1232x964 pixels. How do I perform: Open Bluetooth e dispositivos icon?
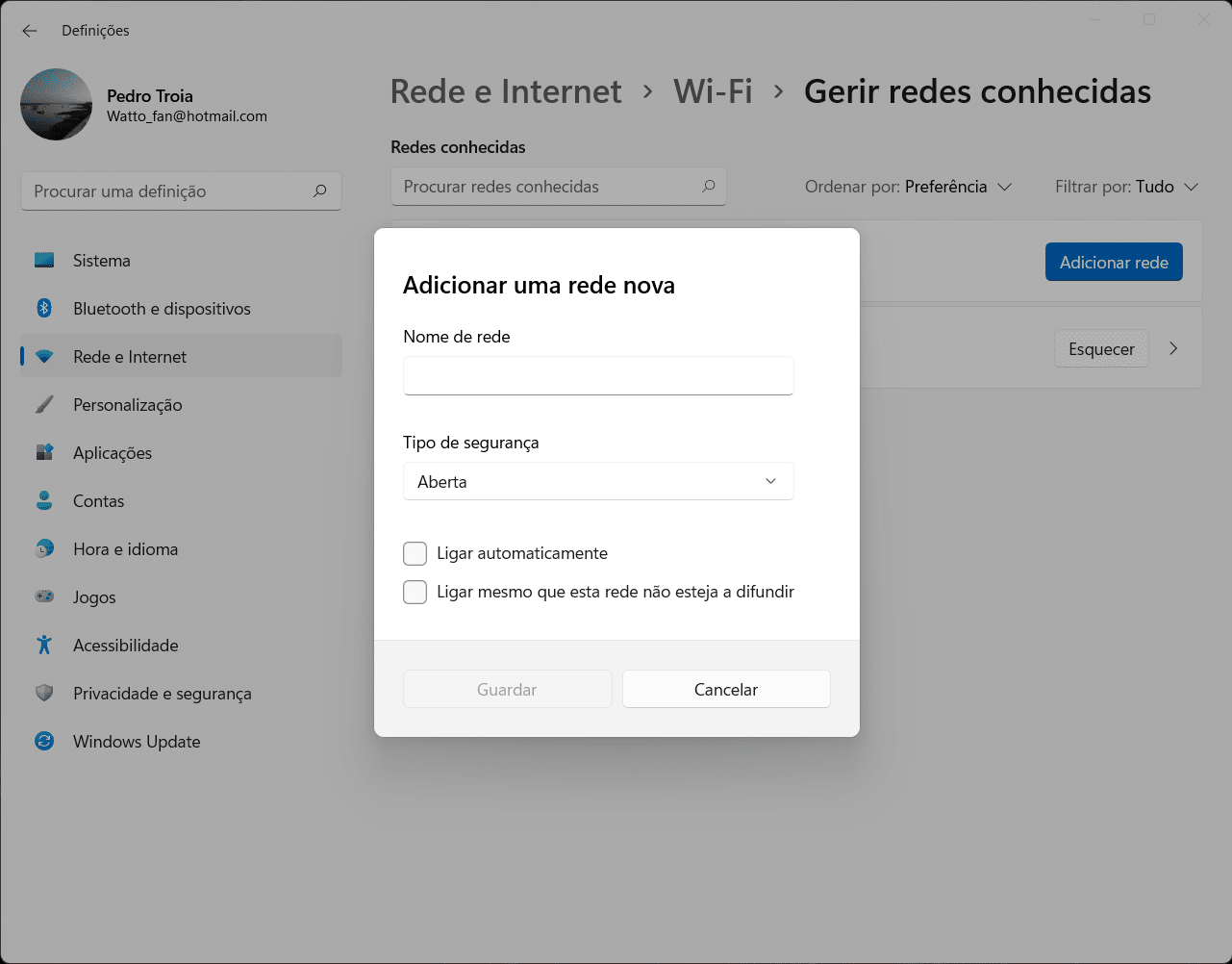coord(44,309)
